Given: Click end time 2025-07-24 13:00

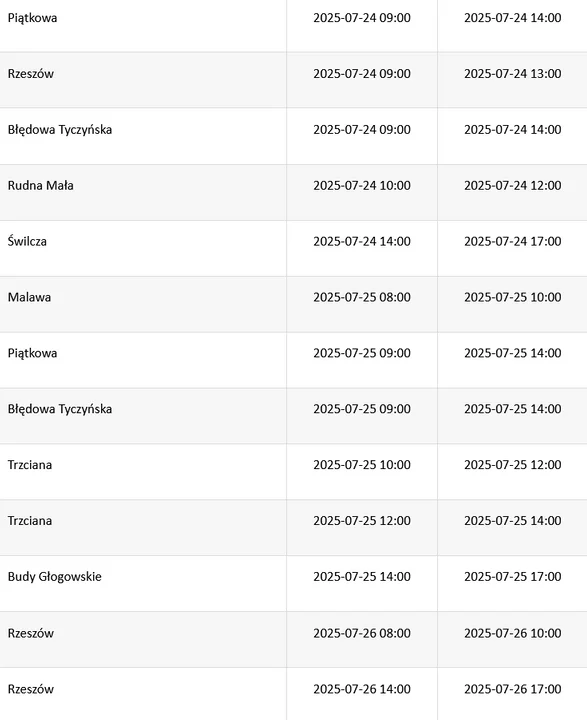Looking at the screenshot, I should coord(513,73).
